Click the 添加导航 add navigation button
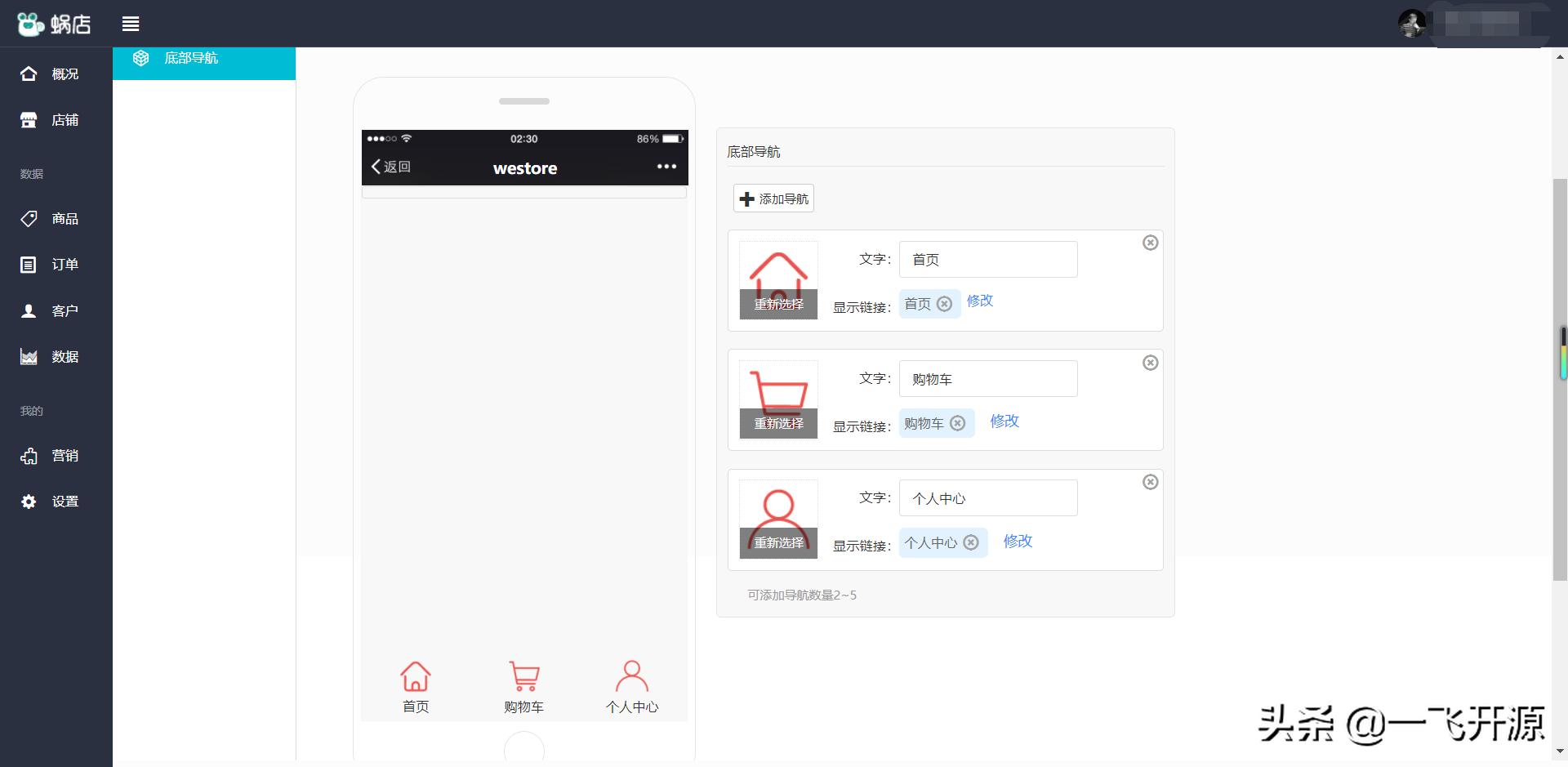The height and width of the screenshot is (767, 1568). (773, 198)
